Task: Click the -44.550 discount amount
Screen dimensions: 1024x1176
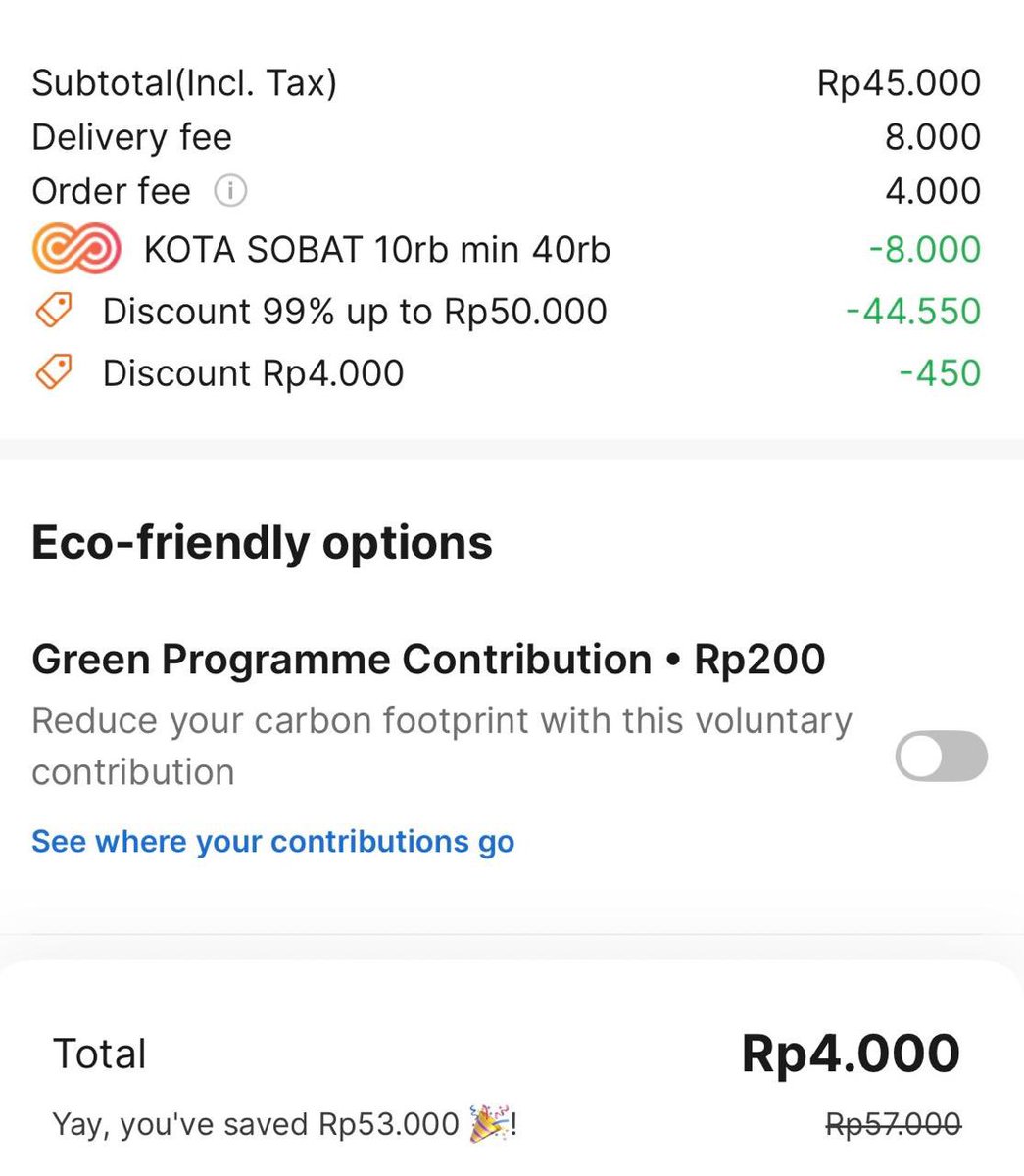Action: tap(912, 312)
